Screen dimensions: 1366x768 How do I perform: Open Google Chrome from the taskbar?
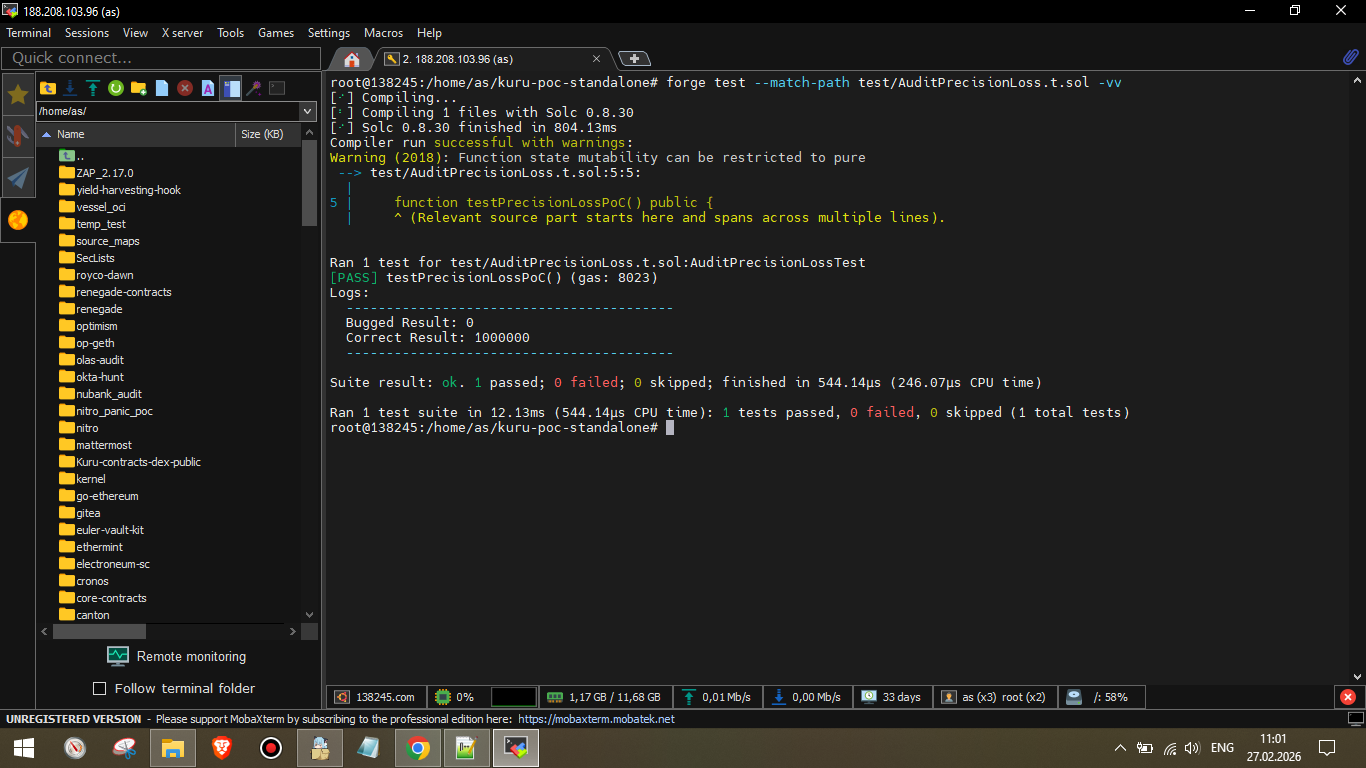tap(418, 747)
